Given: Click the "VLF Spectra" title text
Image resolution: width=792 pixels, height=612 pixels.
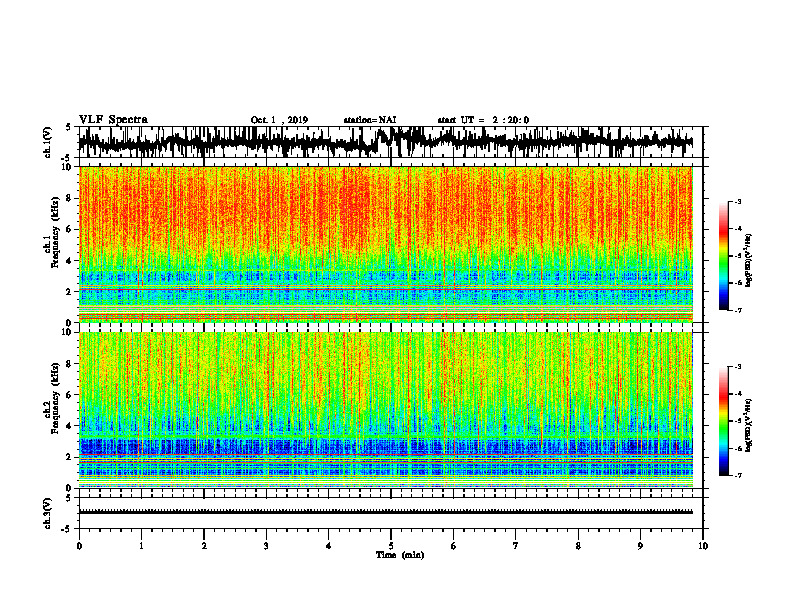Looking at the screenshot, I should 113,119.
